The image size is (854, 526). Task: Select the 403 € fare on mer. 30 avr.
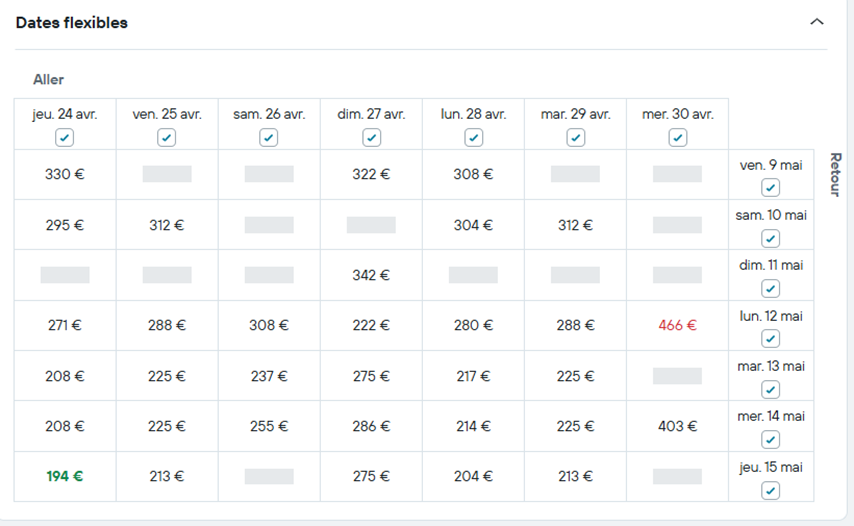coord(678,426)
